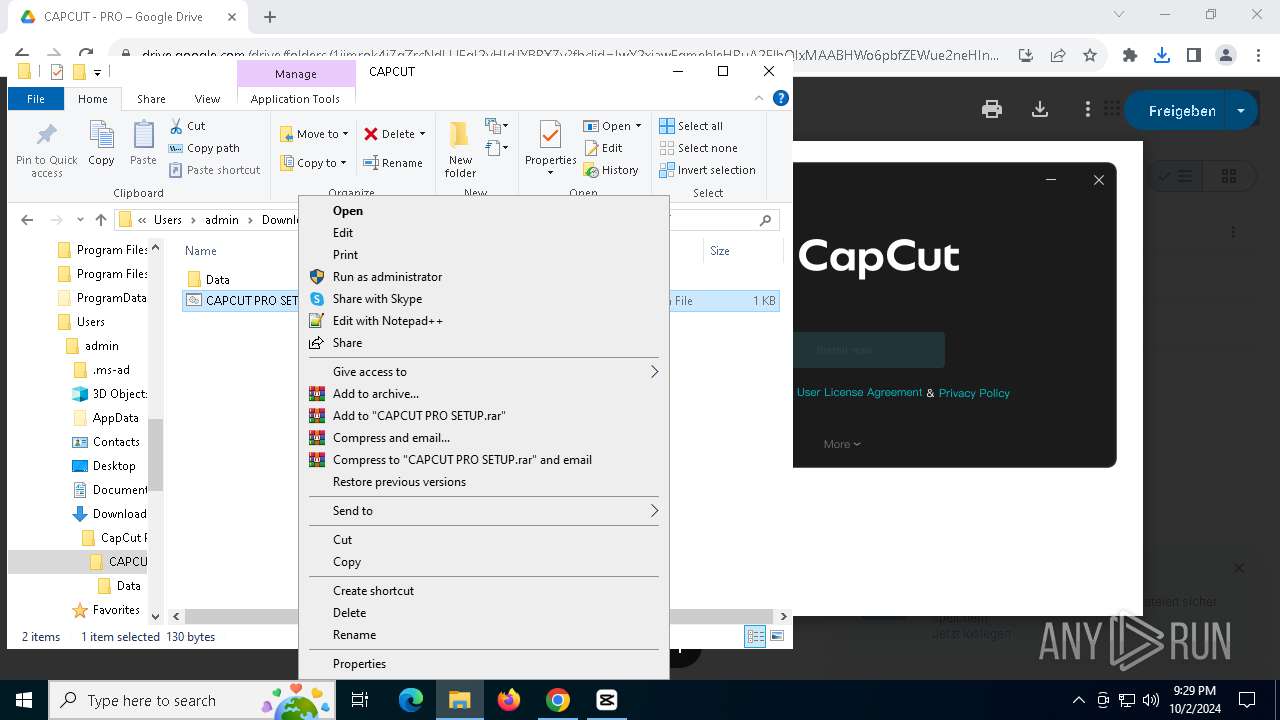The height and width of the screenshot is (720, 1280).
Task: Expand Send to submenu
Action: coord(483,511)
